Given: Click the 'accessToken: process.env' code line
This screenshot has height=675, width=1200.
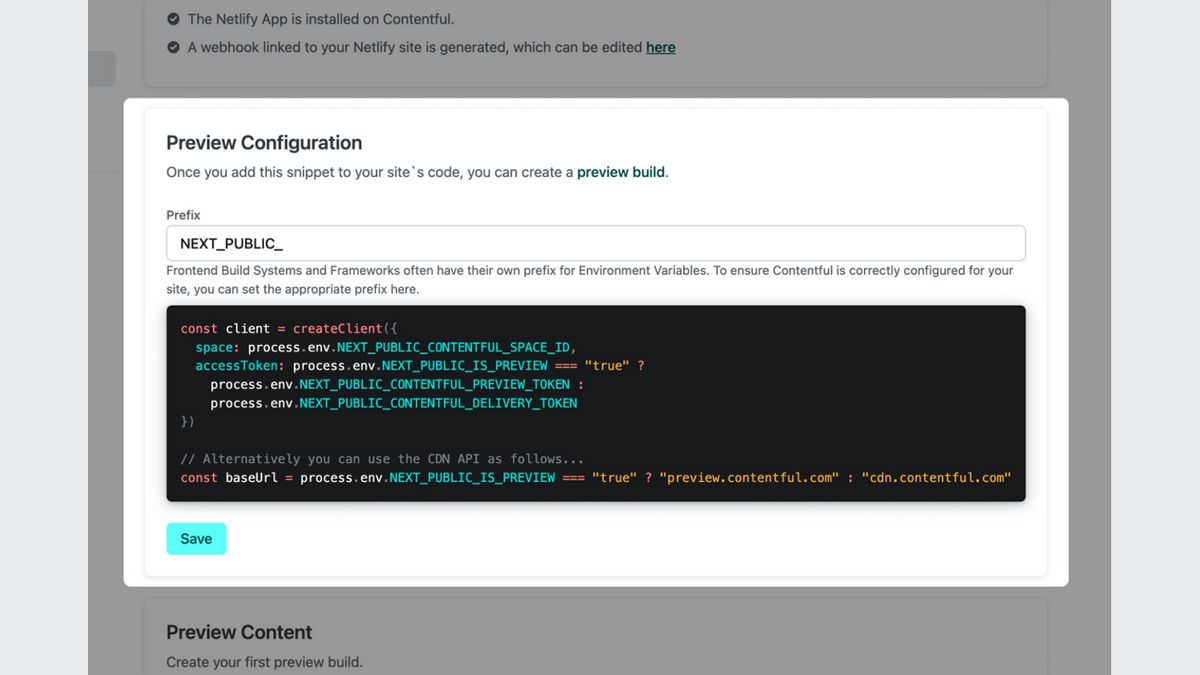Looking at the screenshot, I should coord(420,366).
